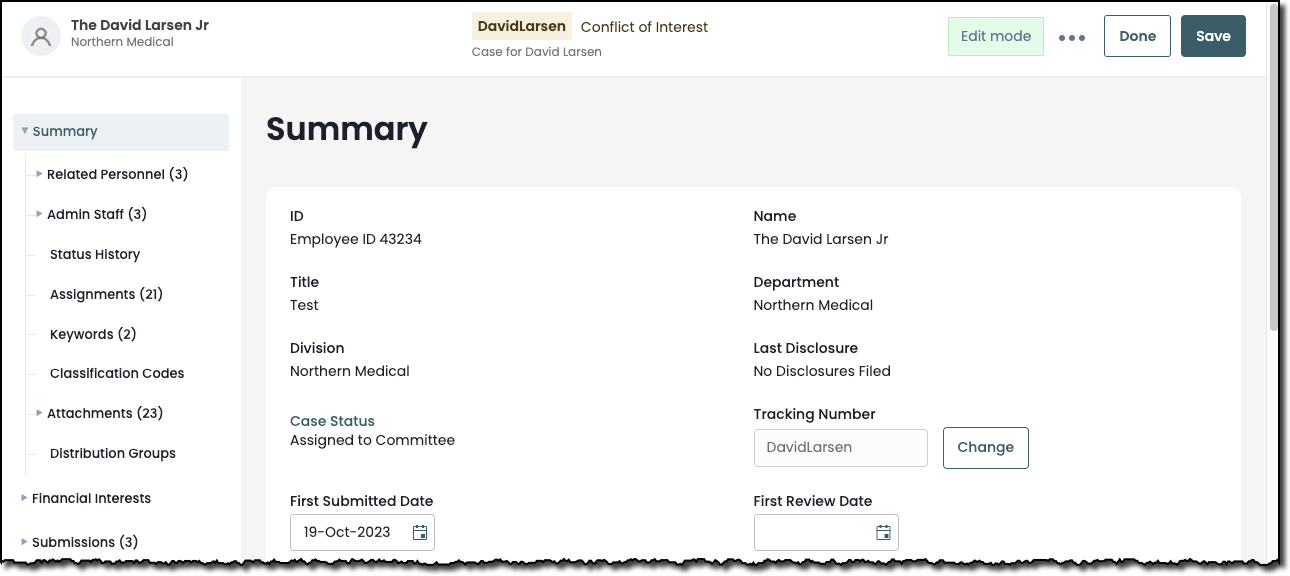The height and width of the screenshot is (576, 1290).
Task: Open First Review Date calendar picker
Action: [883, 533]
